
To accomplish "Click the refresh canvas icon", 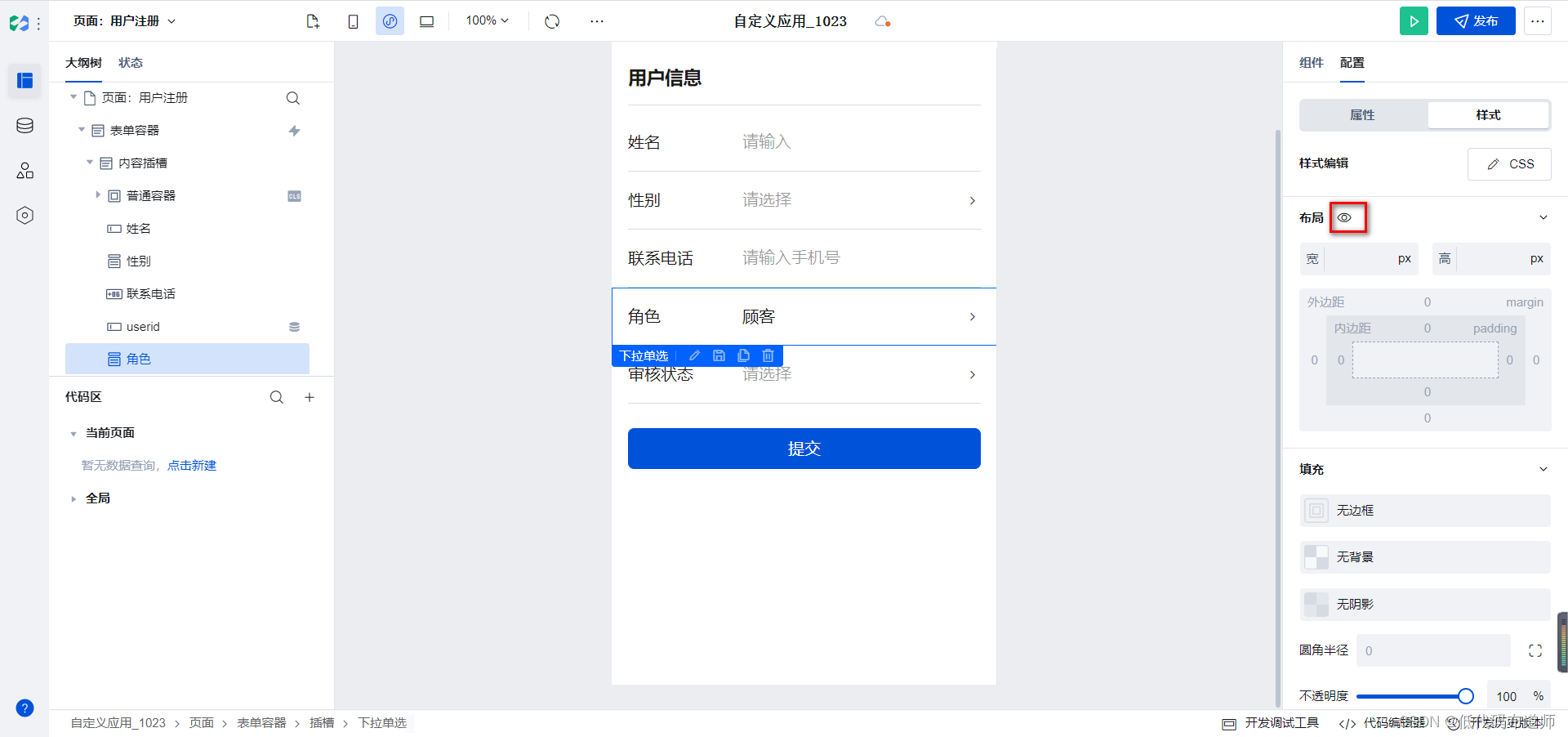I will [552, 21].
